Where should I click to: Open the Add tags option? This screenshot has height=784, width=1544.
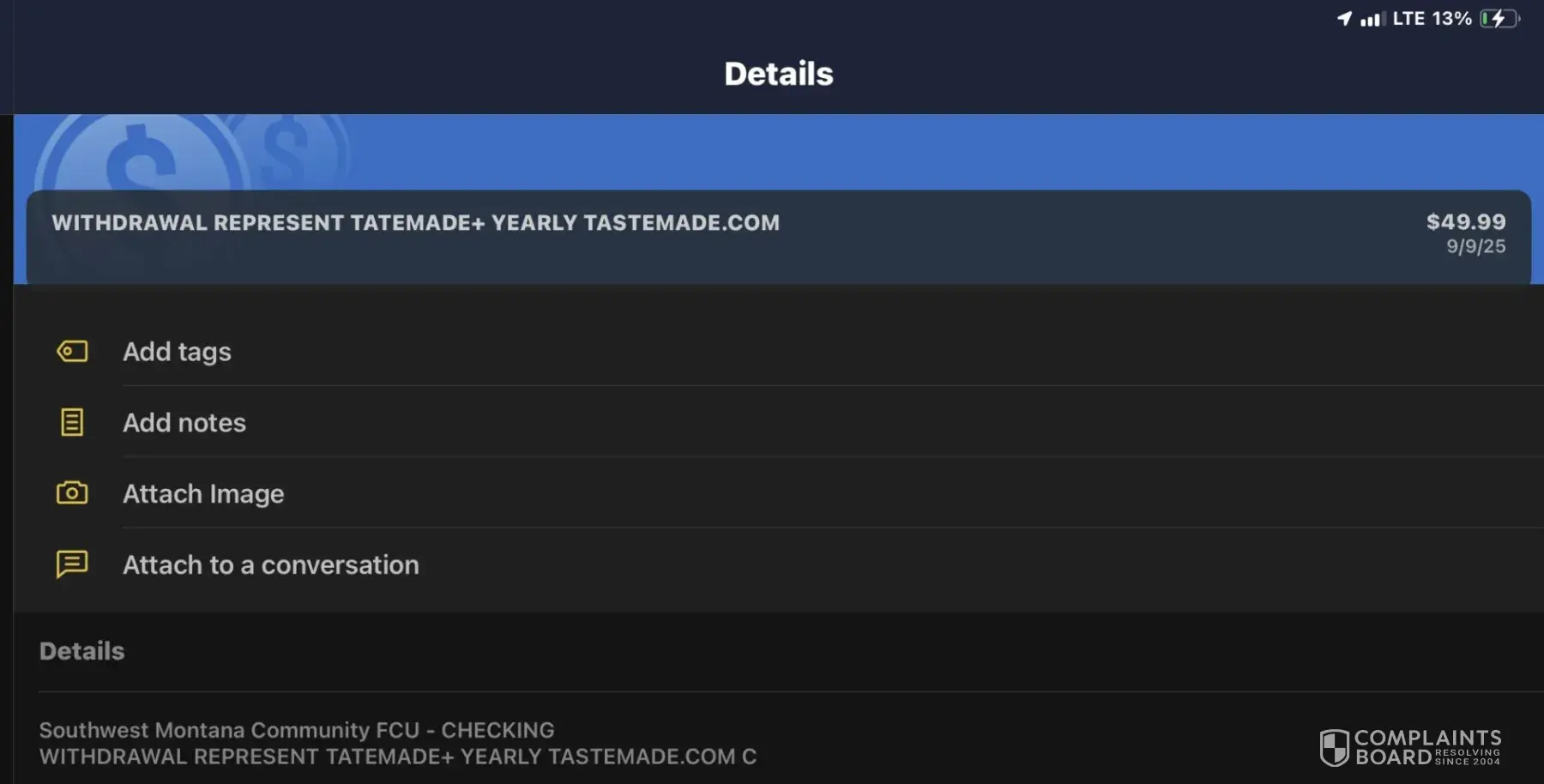coord(177,352)
